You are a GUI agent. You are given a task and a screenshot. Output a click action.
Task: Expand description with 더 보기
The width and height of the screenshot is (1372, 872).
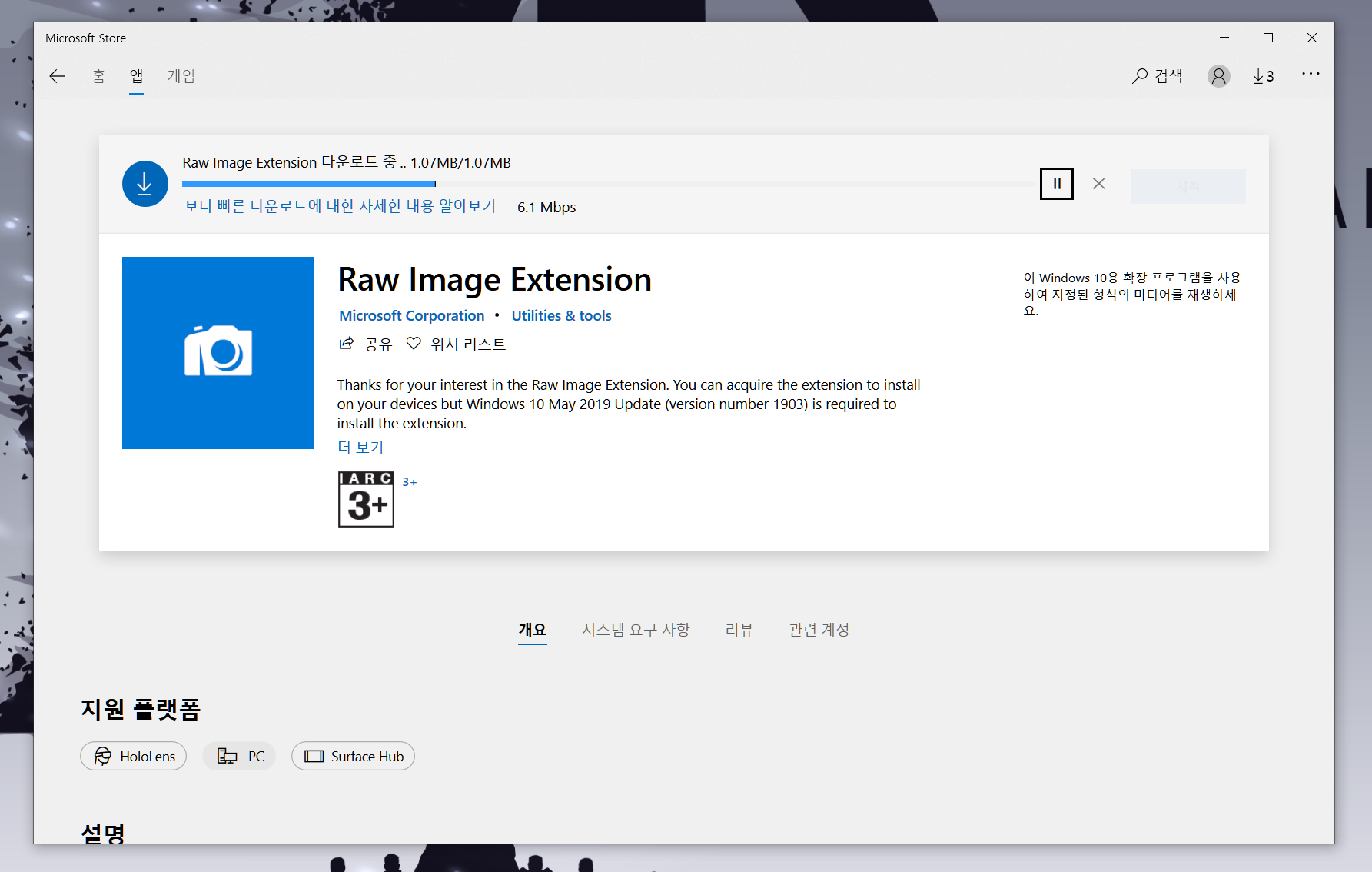(x=360, y=447)
